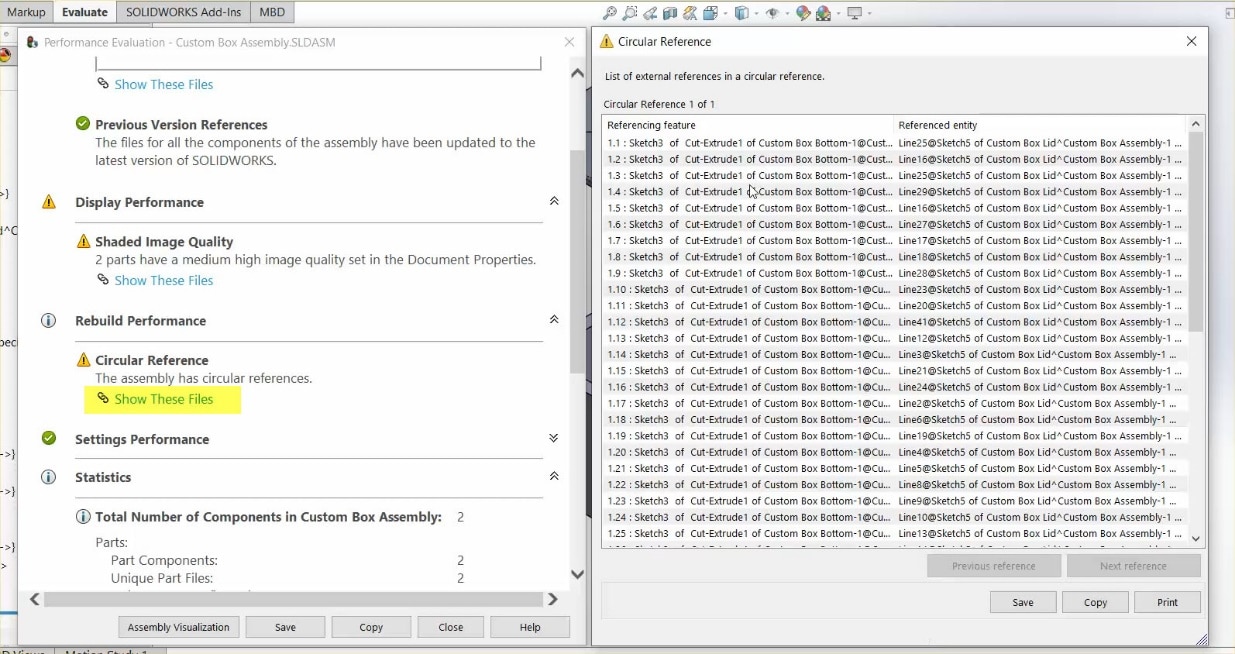Screen dimensions: 1235x654
Task: Click Referenced entity column header
Action: [1039, 125]
